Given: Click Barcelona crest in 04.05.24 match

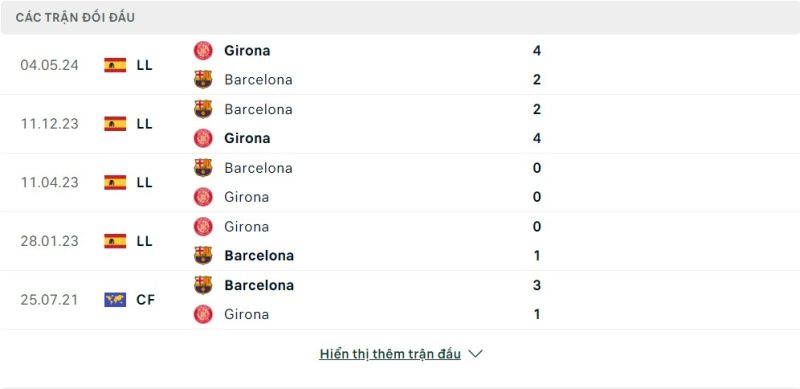Looking at the screenshot, I should tap(203, 80).
